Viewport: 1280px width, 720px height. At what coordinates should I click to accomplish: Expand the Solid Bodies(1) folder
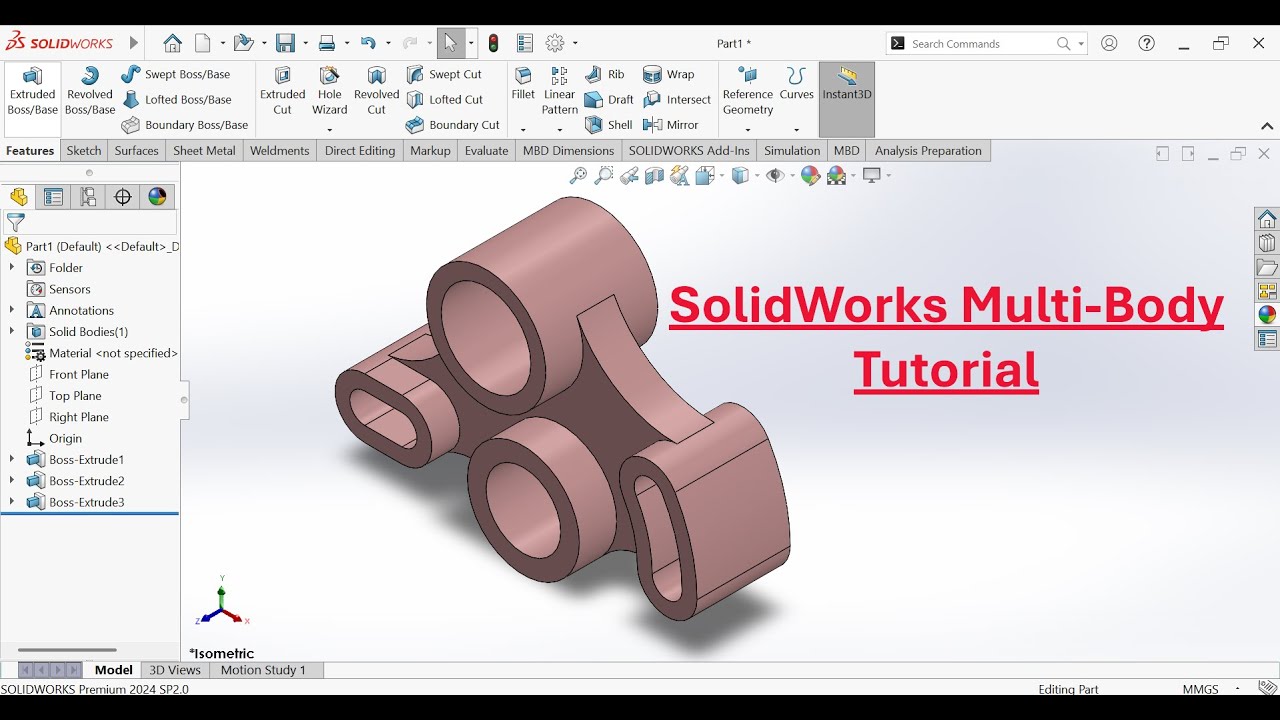[x=12, y=331]
